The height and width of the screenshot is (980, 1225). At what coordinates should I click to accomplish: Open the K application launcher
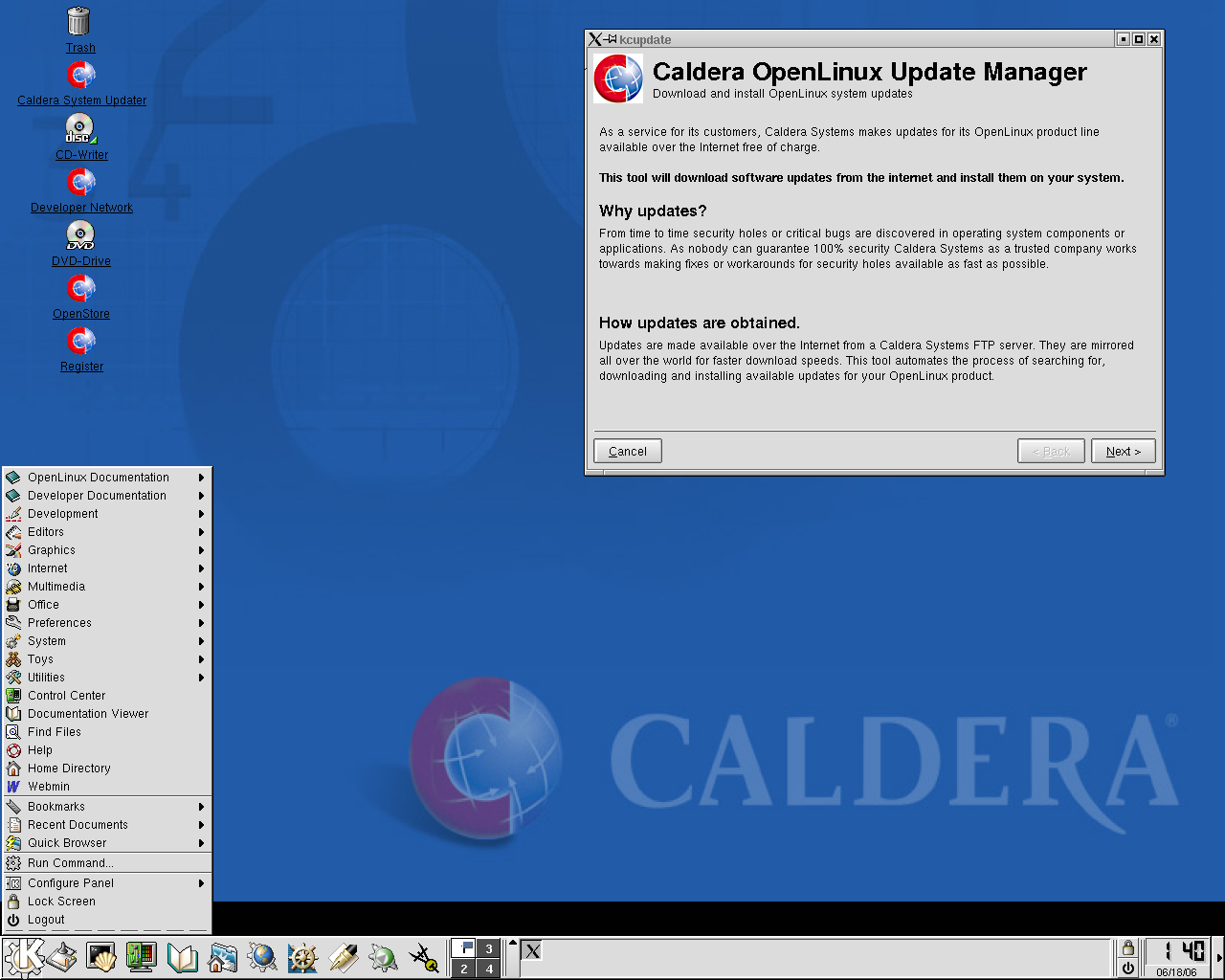(x=21, y=957)
